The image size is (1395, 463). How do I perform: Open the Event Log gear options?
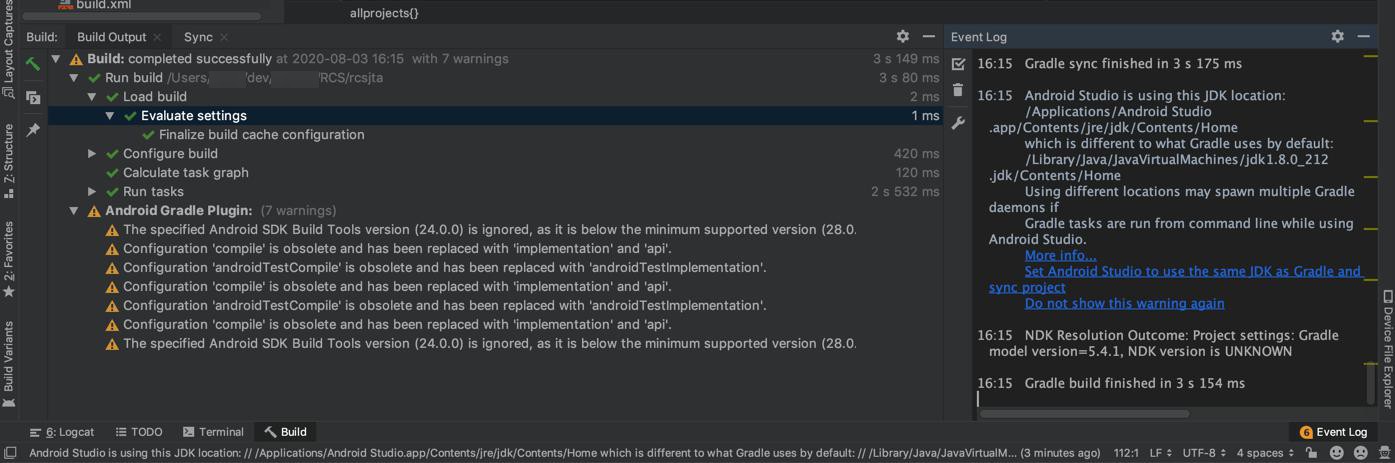point(1337,36)
